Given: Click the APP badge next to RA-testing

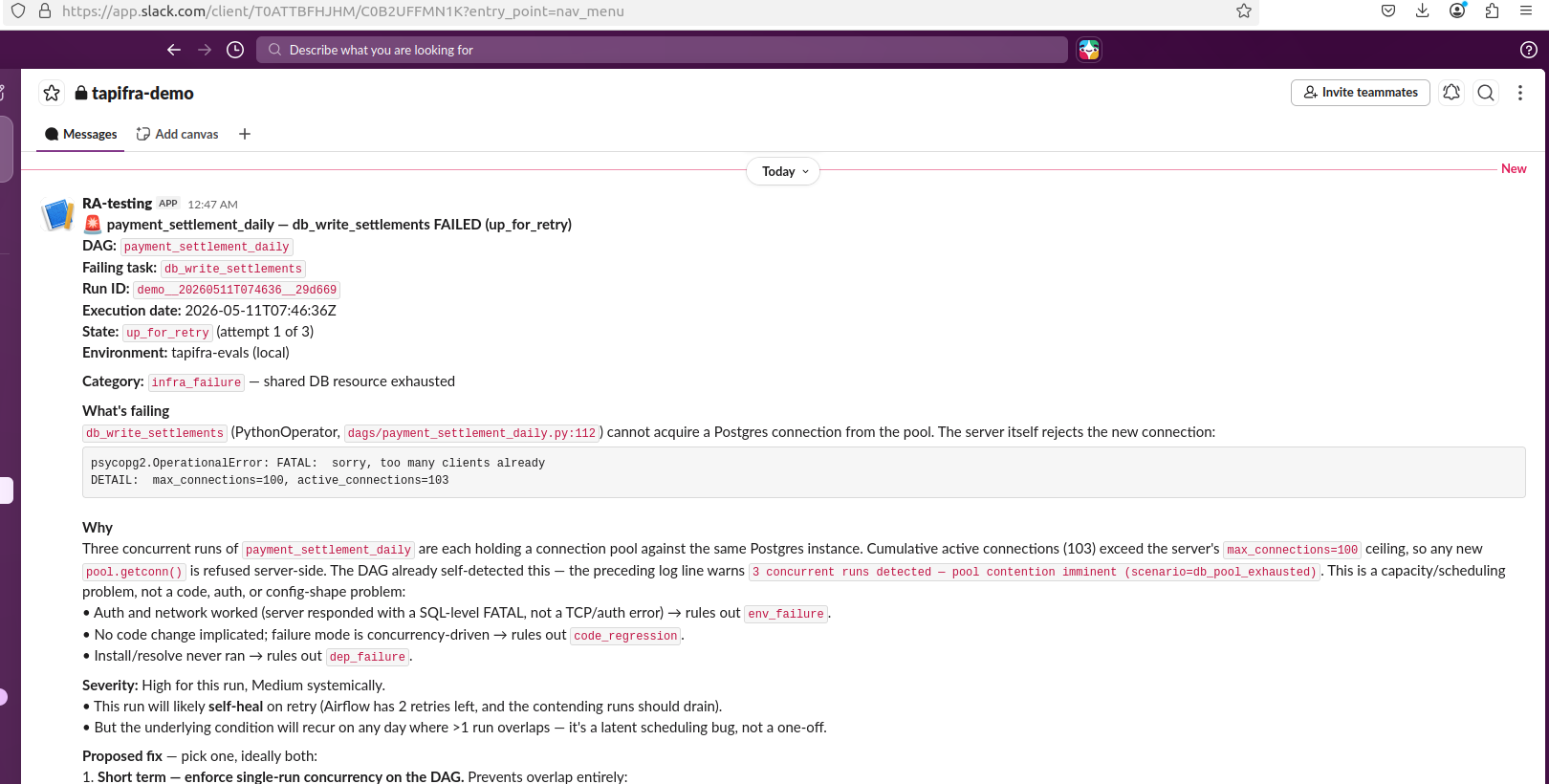Looking at the screenshot, I should pyautogui.click(x=168, y=204).
